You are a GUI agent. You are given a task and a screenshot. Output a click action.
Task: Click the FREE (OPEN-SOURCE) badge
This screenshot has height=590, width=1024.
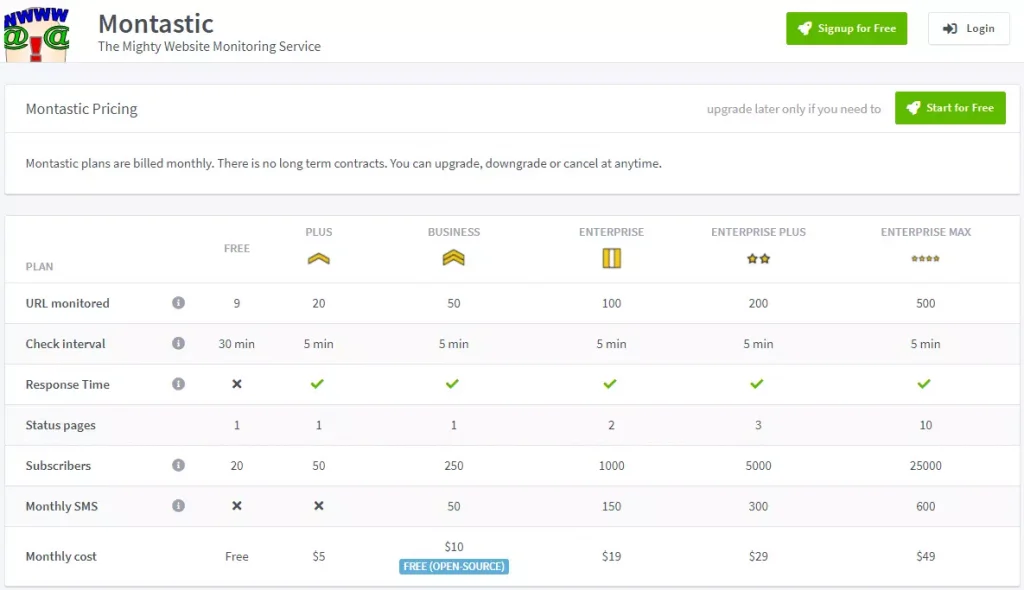click(453, 567)
